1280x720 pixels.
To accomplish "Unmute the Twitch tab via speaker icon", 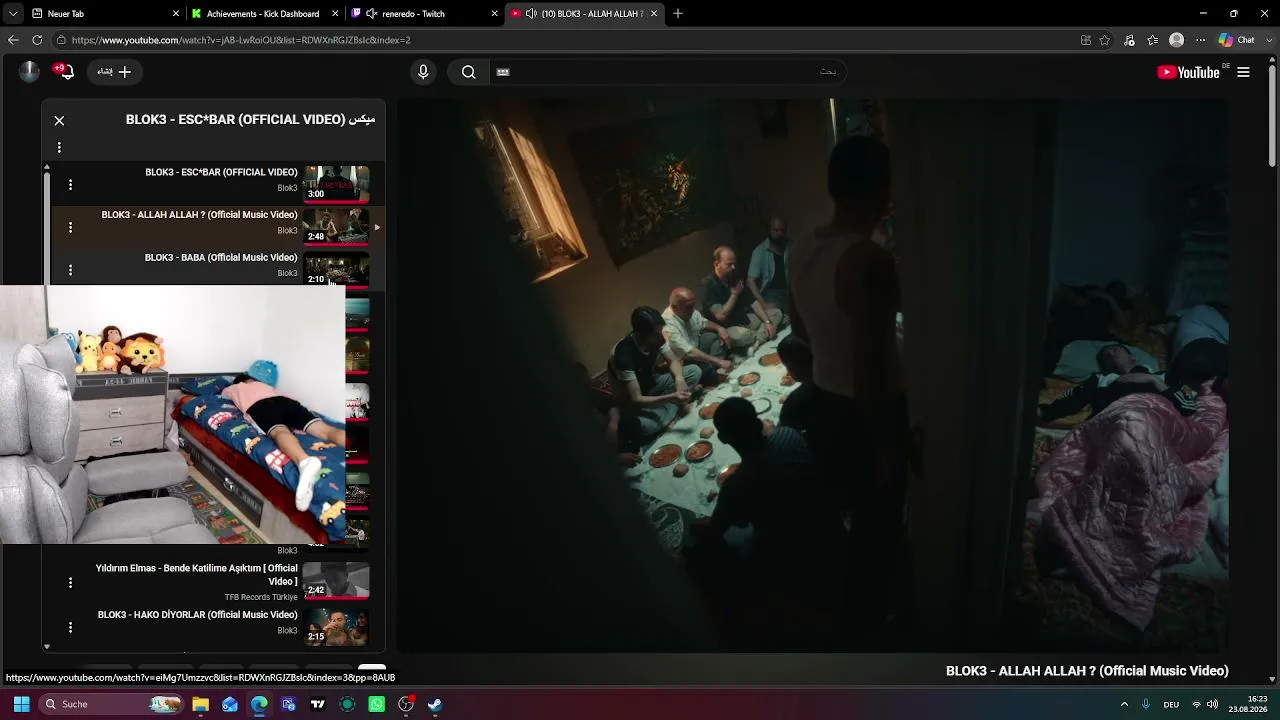I will point(372,14).
